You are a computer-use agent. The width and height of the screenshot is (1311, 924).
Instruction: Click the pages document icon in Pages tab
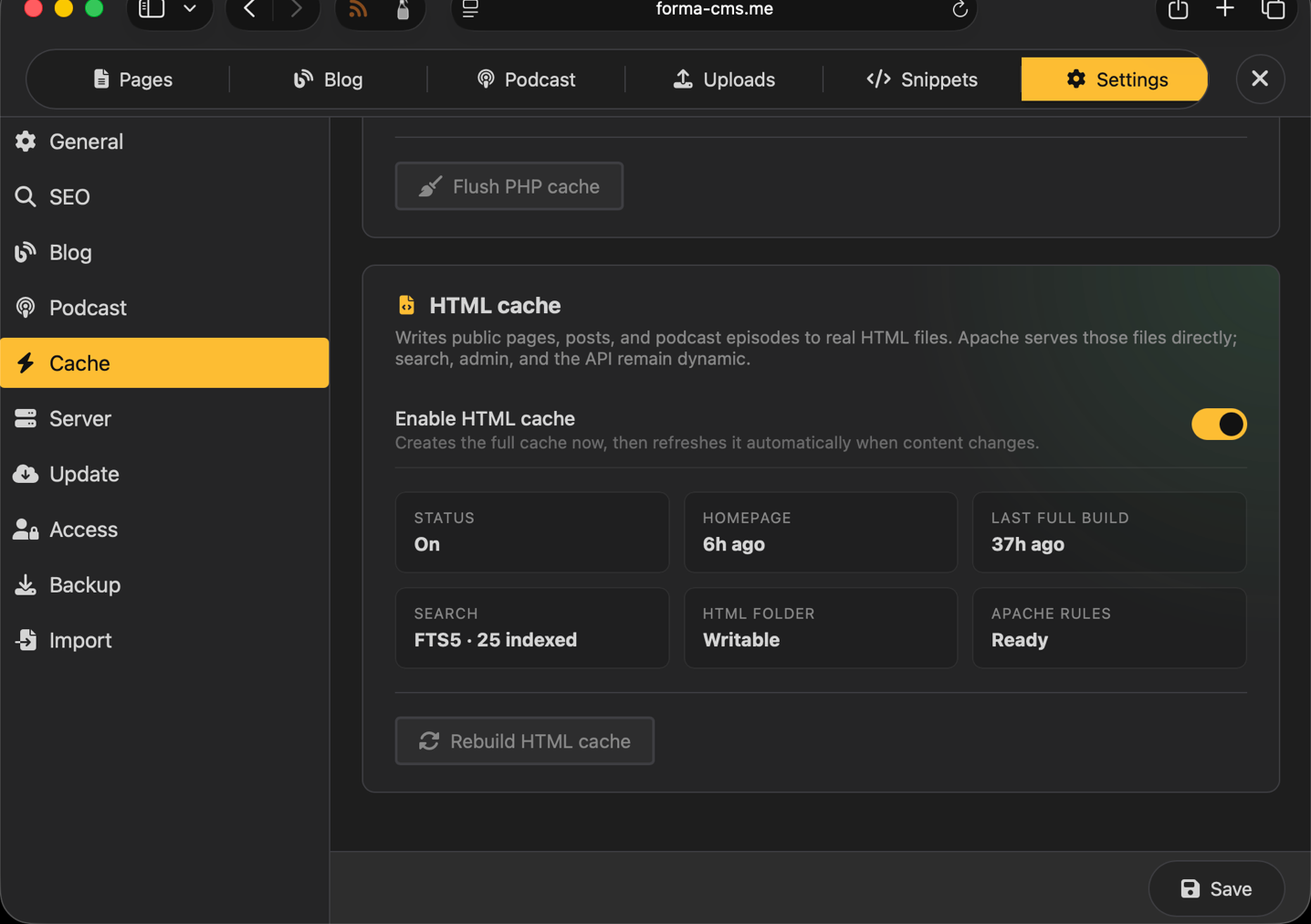pos(101,79)
